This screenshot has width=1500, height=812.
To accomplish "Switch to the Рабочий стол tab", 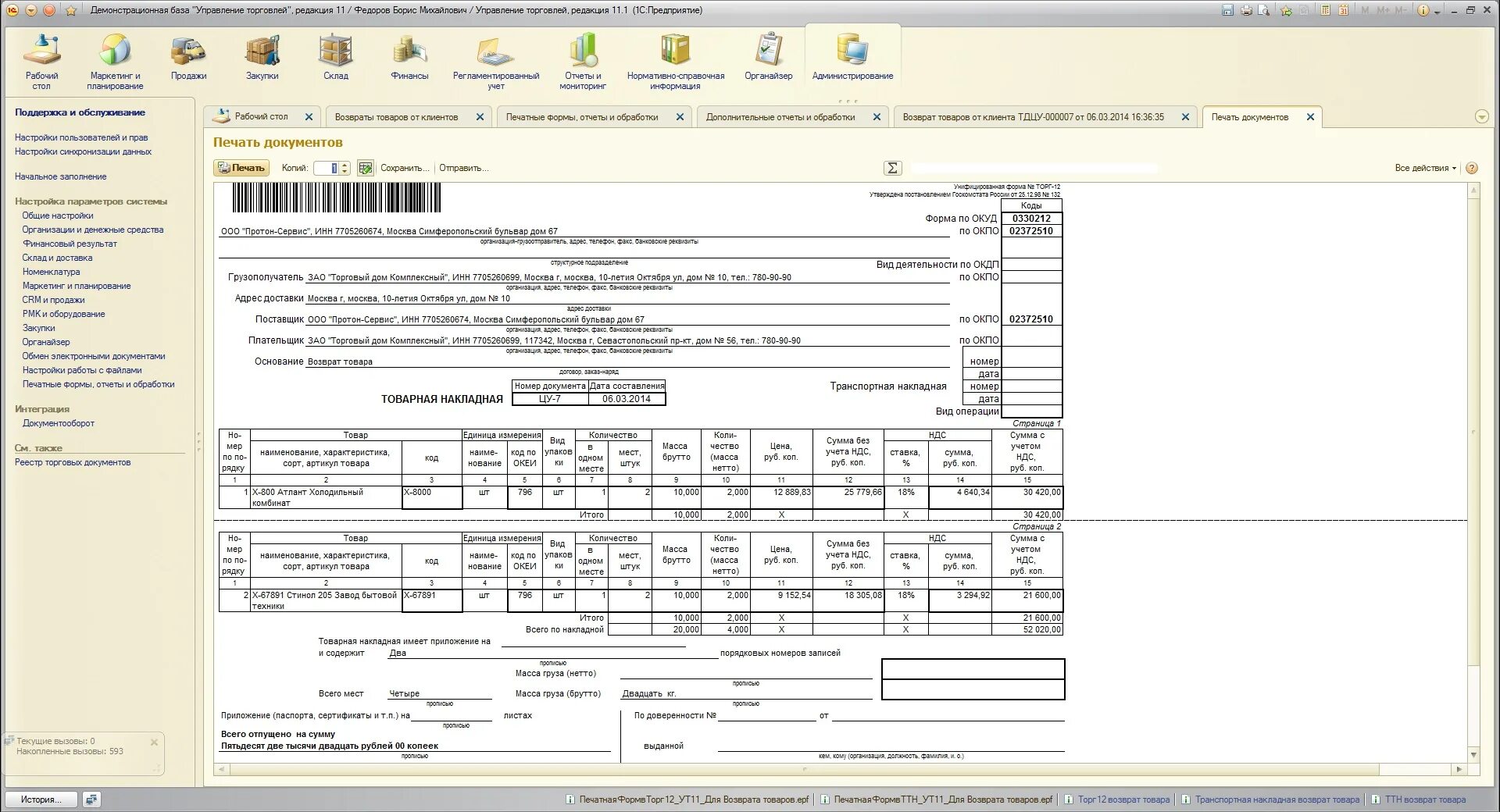I will pos(261,116).
